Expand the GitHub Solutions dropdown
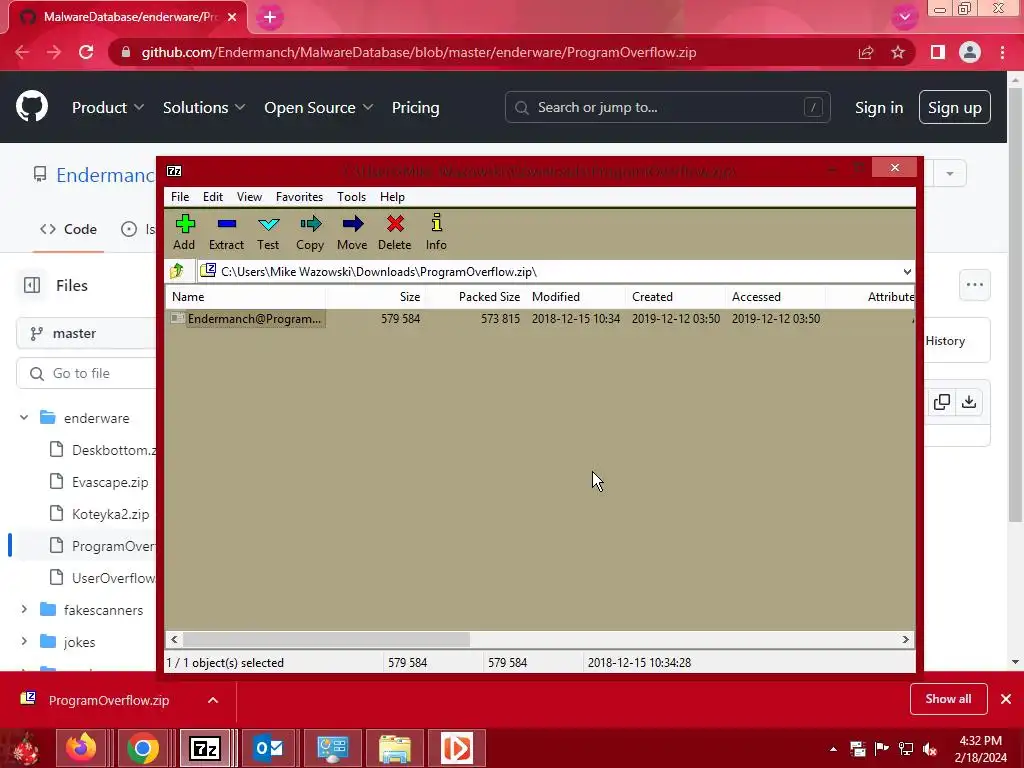The width and height of the screenshot is (1024, 768). pos(204,107)
